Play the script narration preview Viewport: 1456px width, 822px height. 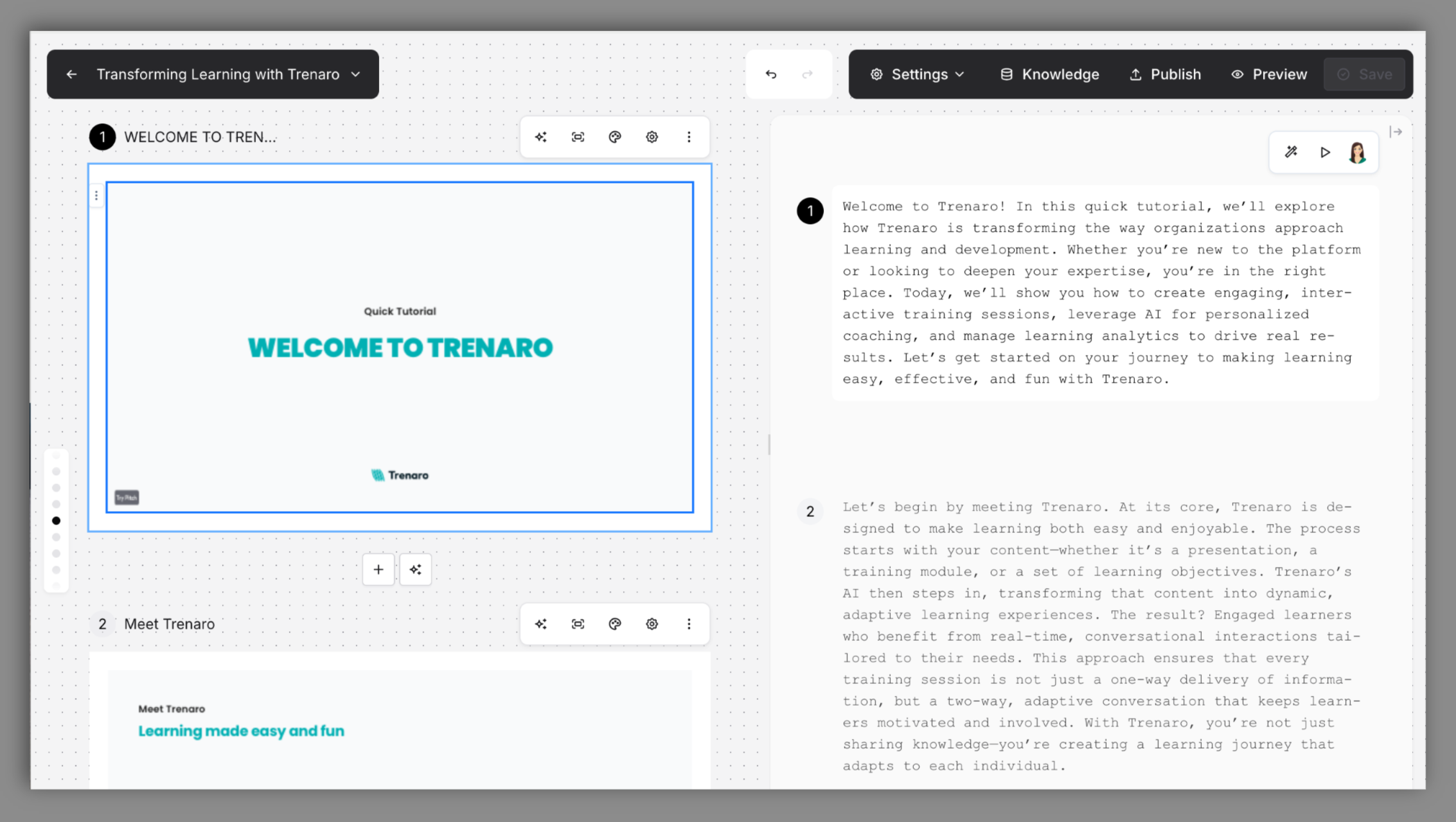[1325, 152]
